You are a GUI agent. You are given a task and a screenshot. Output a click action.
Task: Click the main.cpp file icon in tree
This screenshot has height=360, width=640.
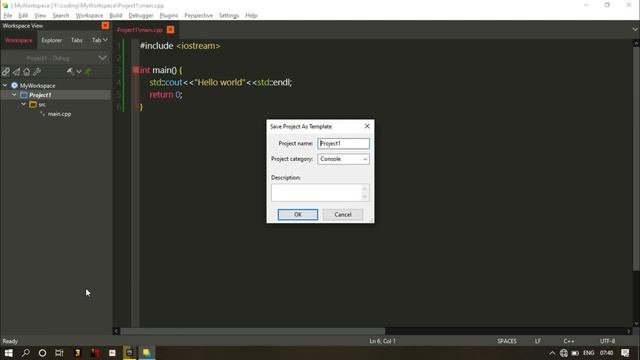(42, 114)
